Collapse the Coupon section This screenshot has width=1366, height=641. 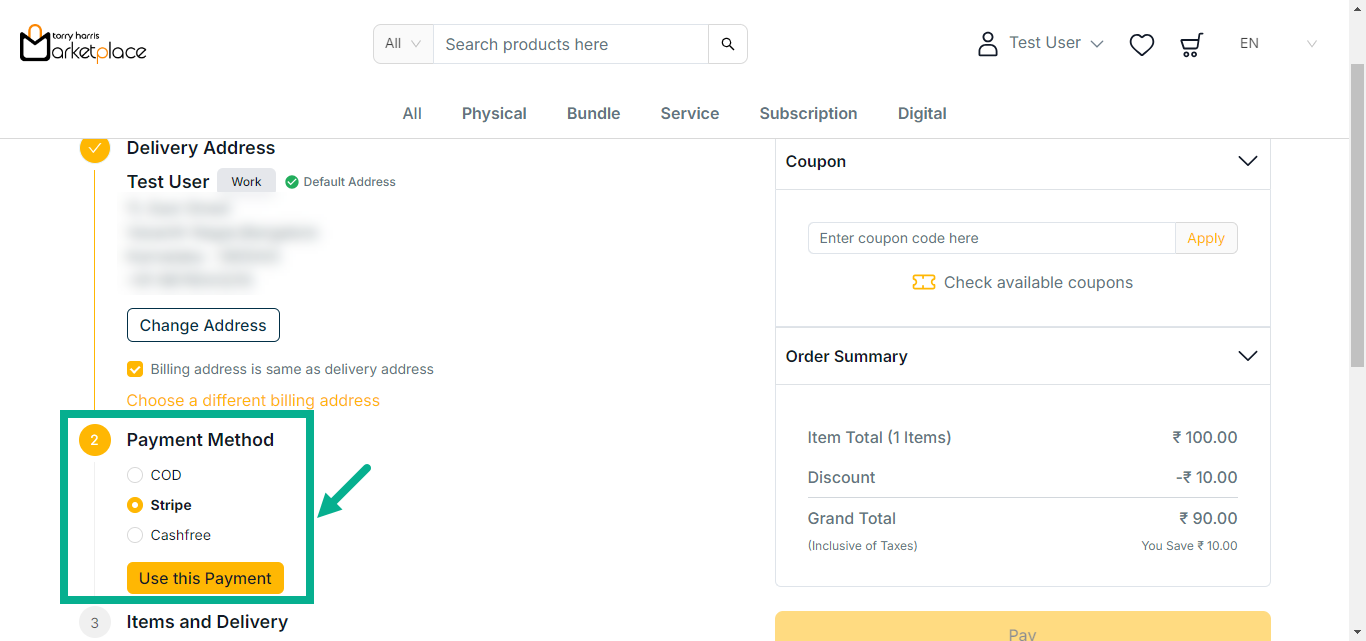1247,161
